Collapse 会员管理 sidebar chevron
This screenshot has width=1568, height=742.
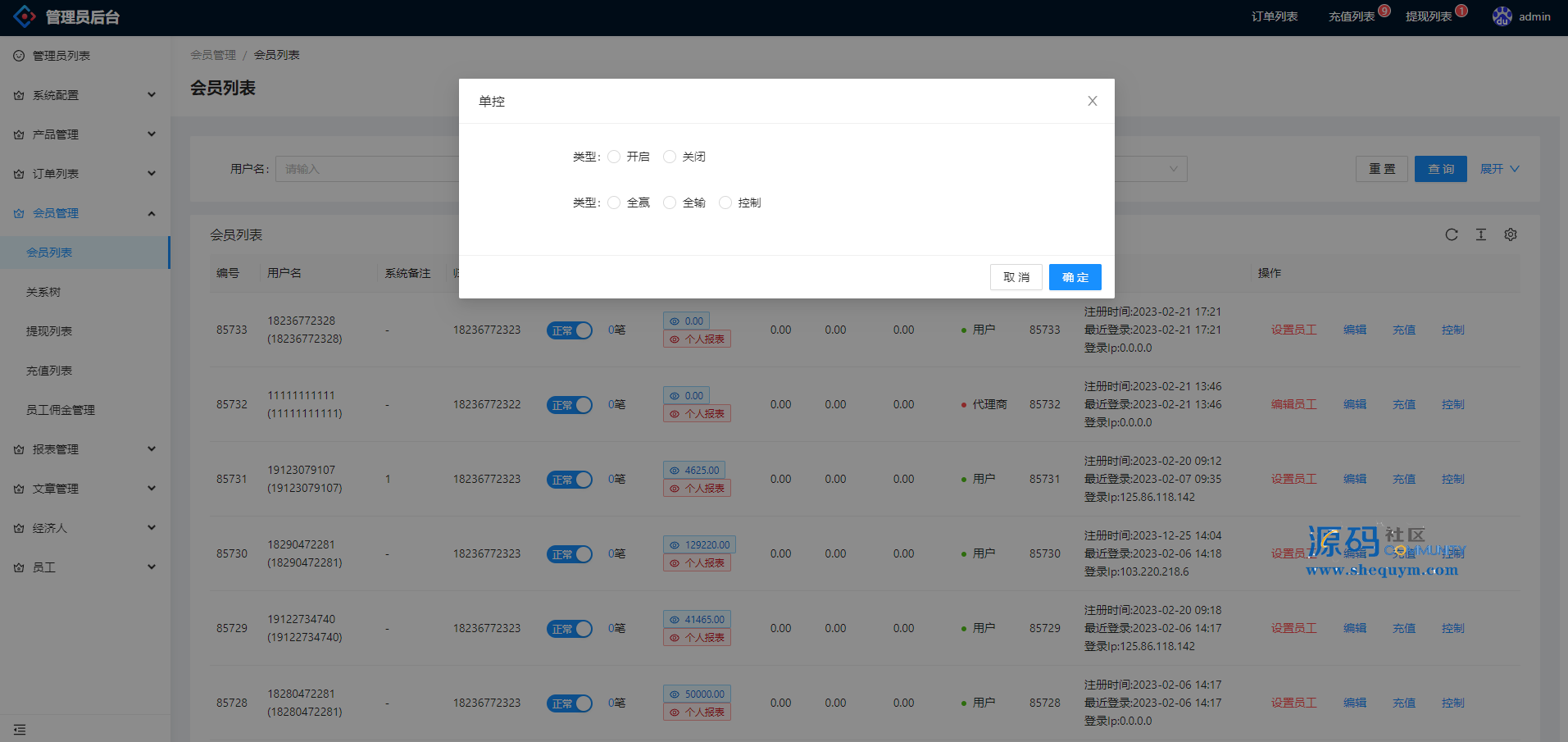click(152, 213)
